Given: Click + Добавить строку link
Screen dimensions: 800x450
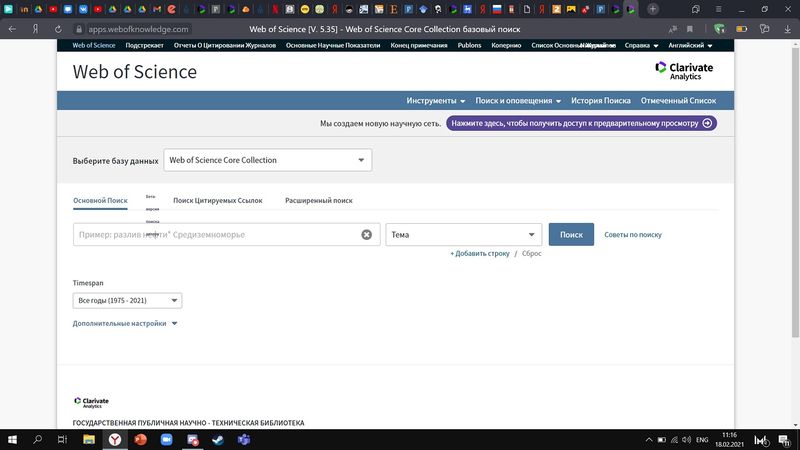Looking at the screenshot, I should 480,254.
